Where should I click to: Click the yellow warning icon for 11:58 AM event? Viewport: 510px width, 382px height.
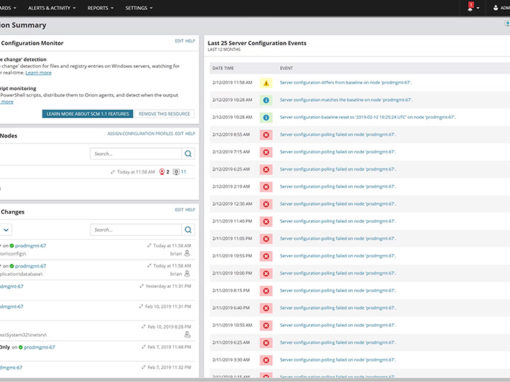266,83
